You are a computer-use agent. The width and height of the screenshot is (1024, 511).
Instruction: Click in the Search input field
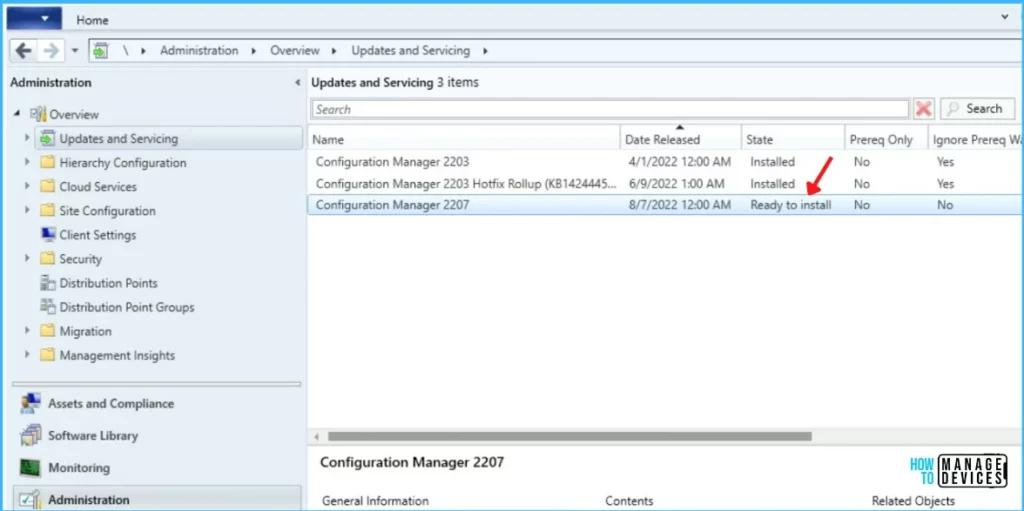(610, 109)
